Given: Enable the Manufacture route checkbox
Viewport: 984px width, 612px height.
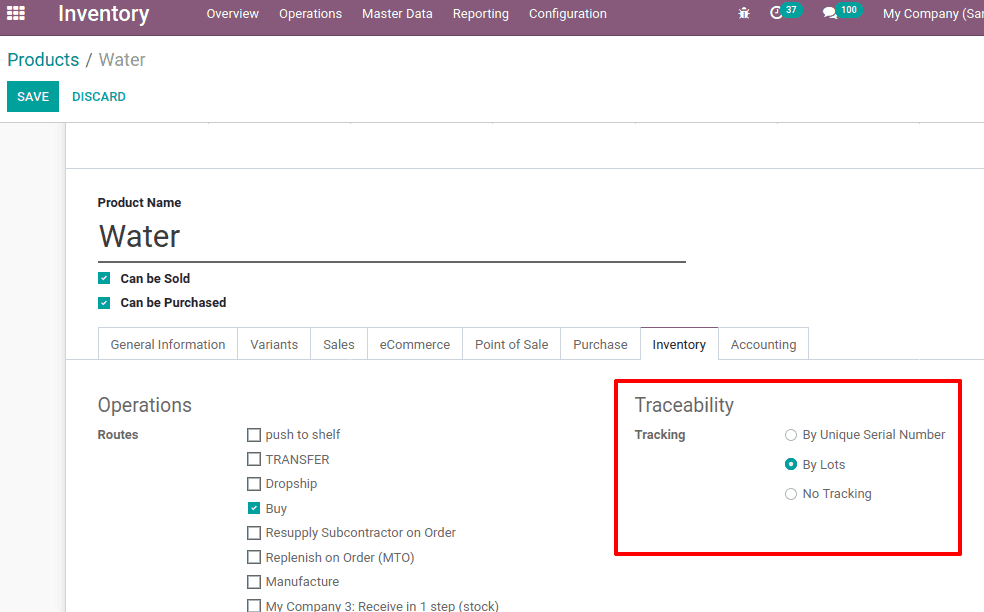Looking at the screenshot, I should [254, 582].
